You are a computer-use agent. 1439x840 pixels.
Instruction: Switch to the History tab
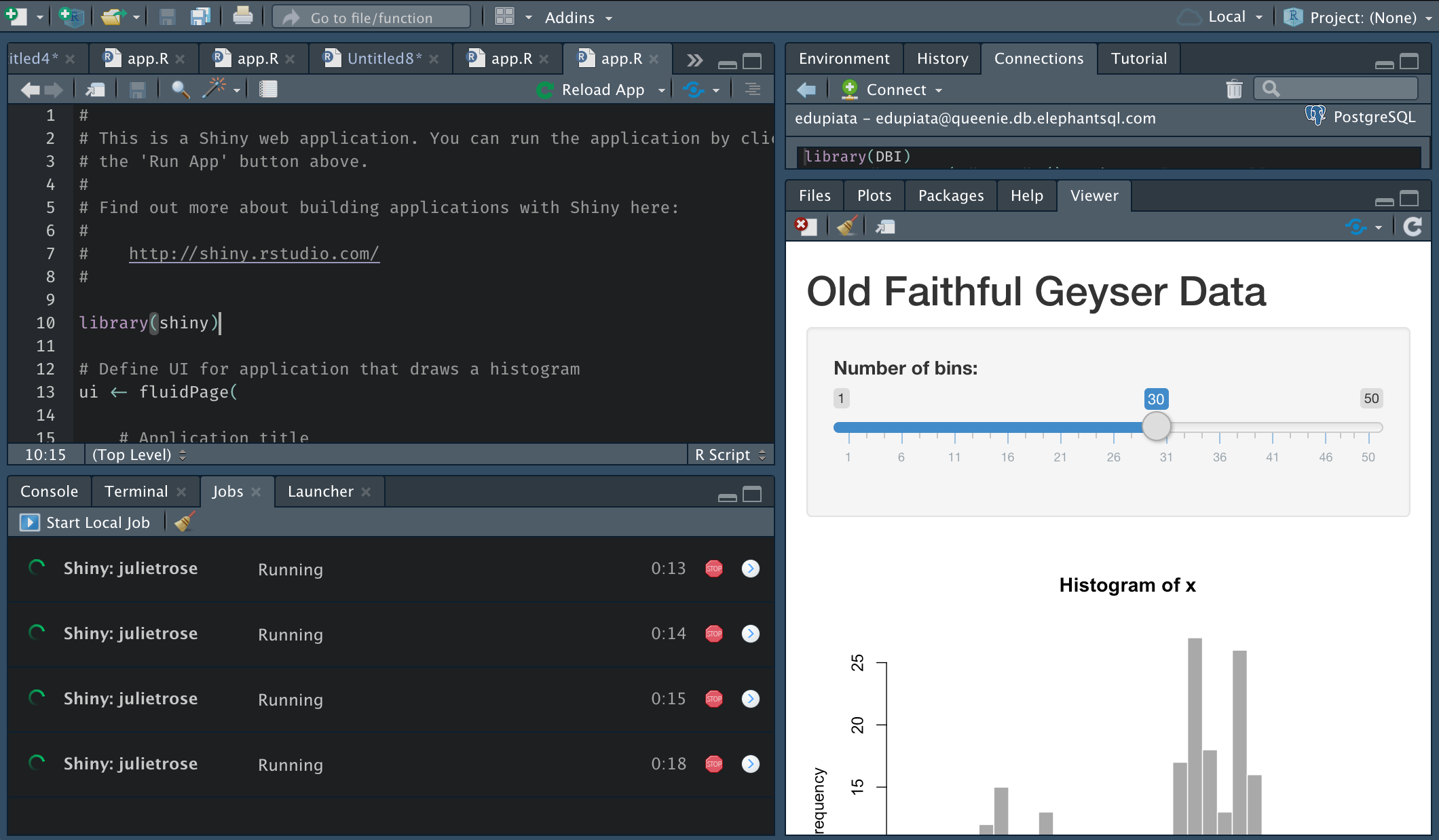(942, 59)
